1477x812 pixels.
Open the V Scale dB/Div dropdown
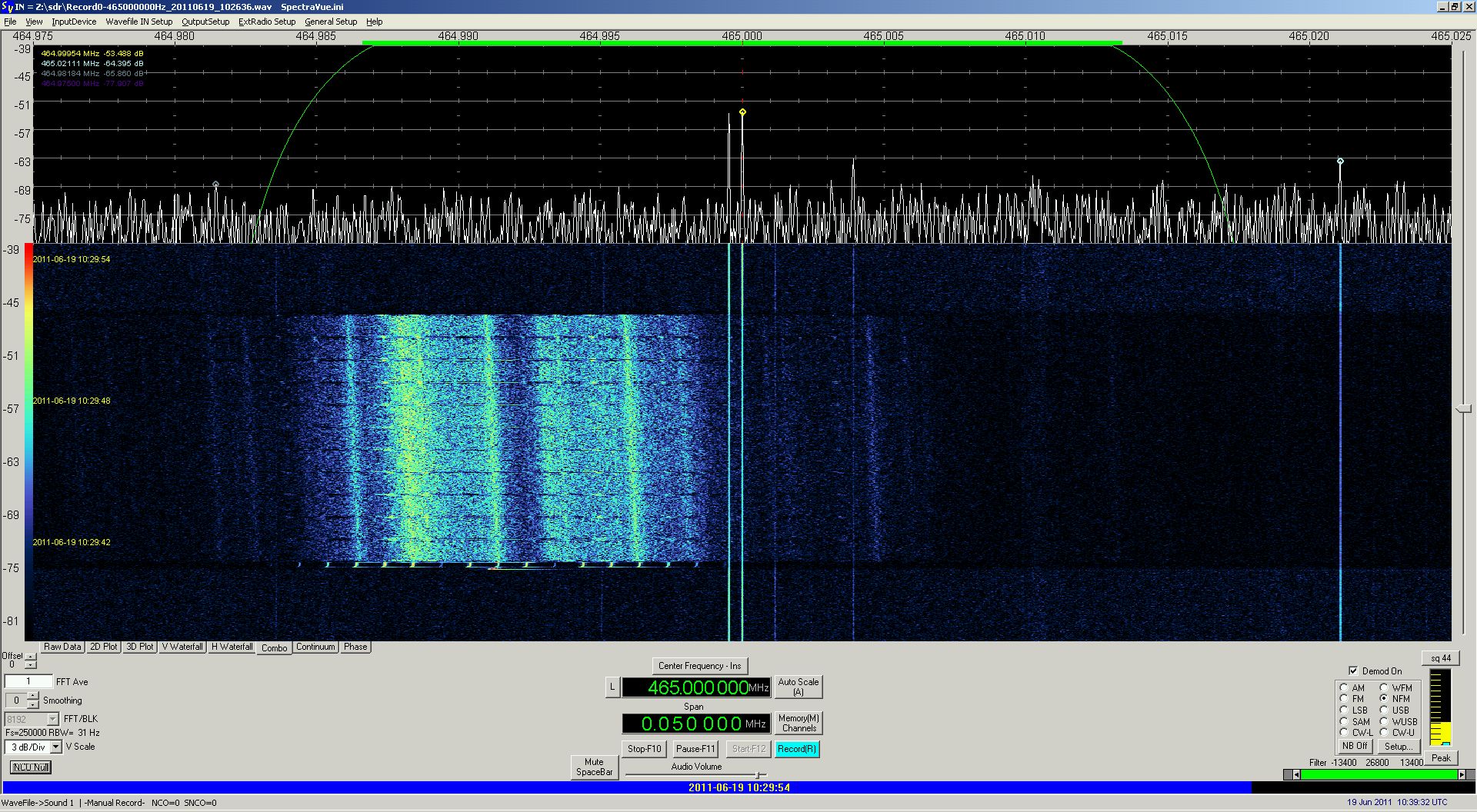pos(56,747)
